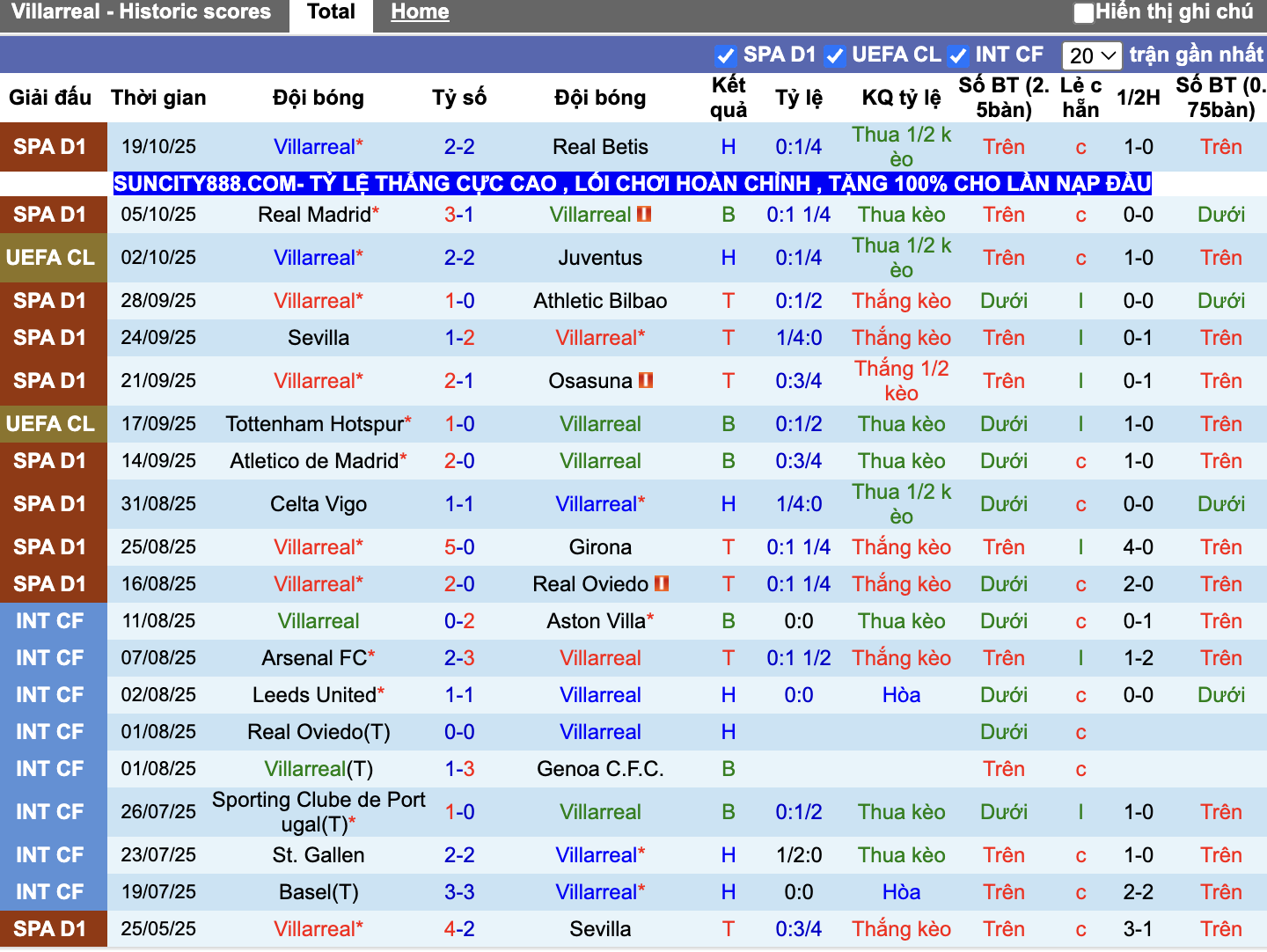Click the Lẻ chẵn column header
The image size is (1267, 952).
click(1080, 98)
